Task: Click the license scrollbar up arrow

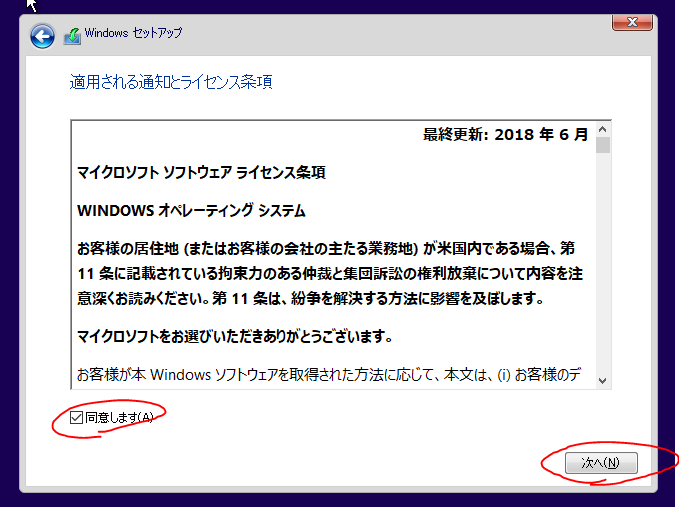Action: [x=602, y=129]
